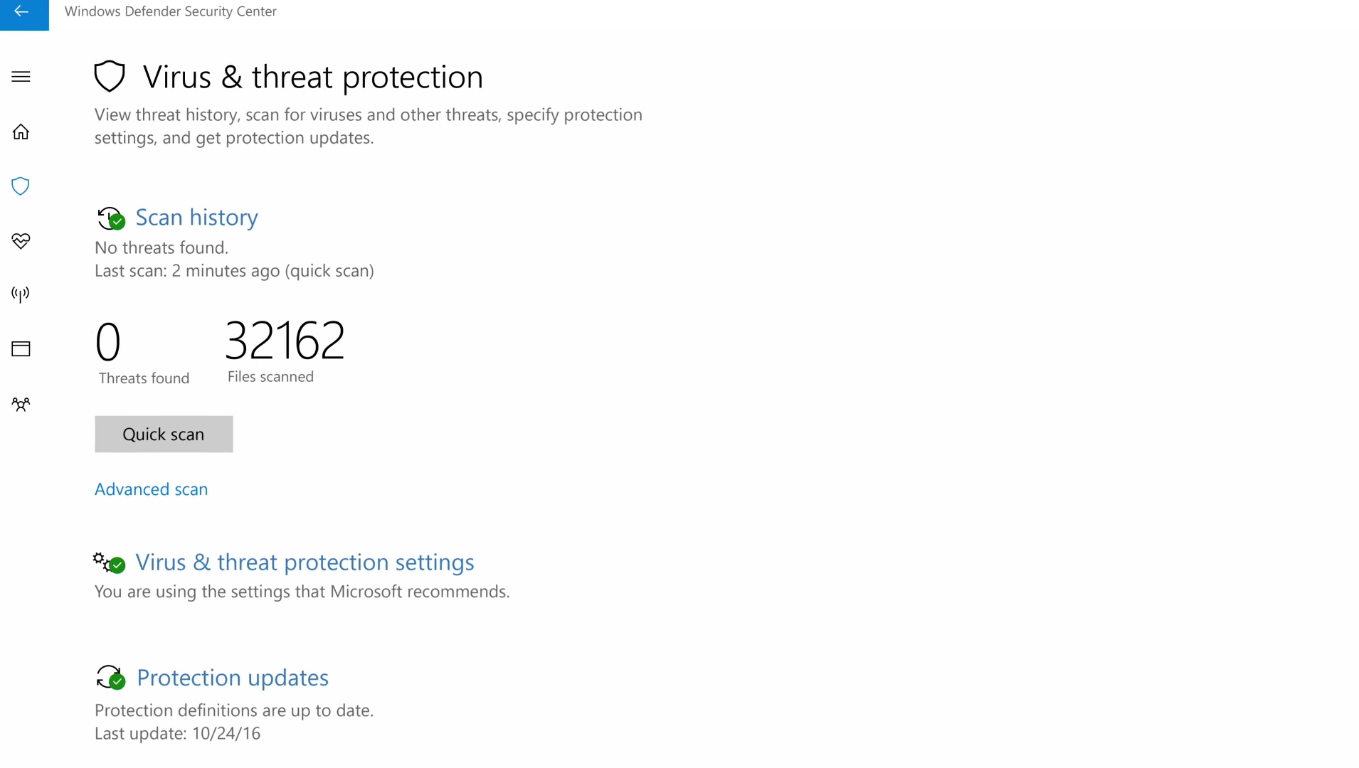Open Virus & threat protection settings

tap(304, 562)
